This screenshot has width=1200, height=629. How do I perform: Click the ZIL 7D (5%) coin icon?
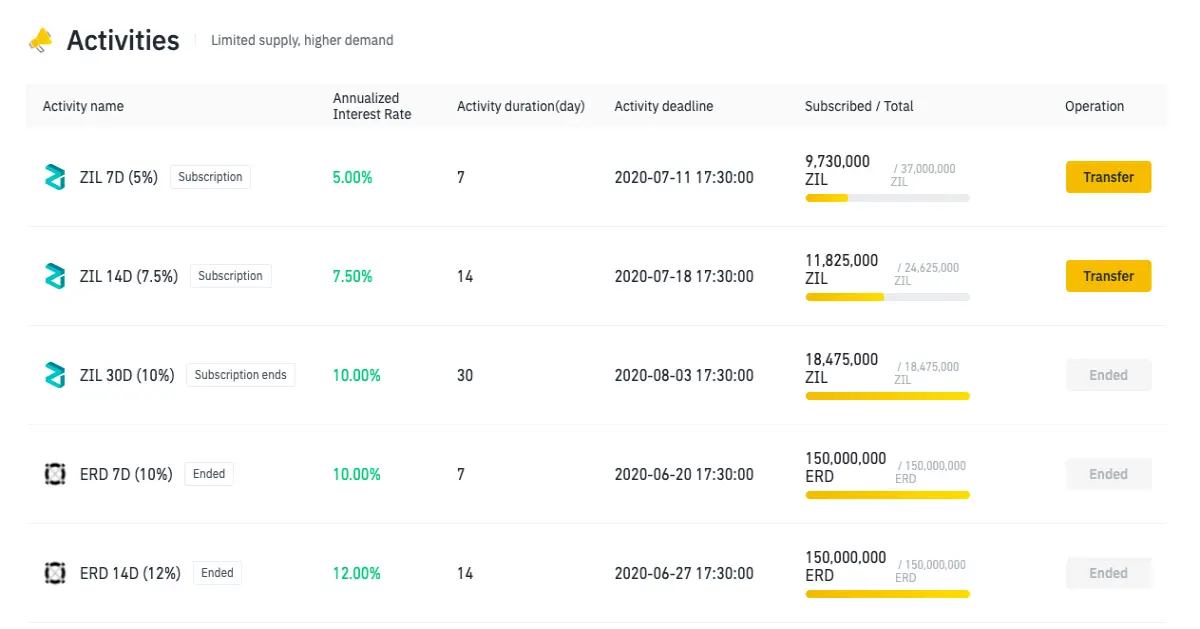(x=55, y=177)
